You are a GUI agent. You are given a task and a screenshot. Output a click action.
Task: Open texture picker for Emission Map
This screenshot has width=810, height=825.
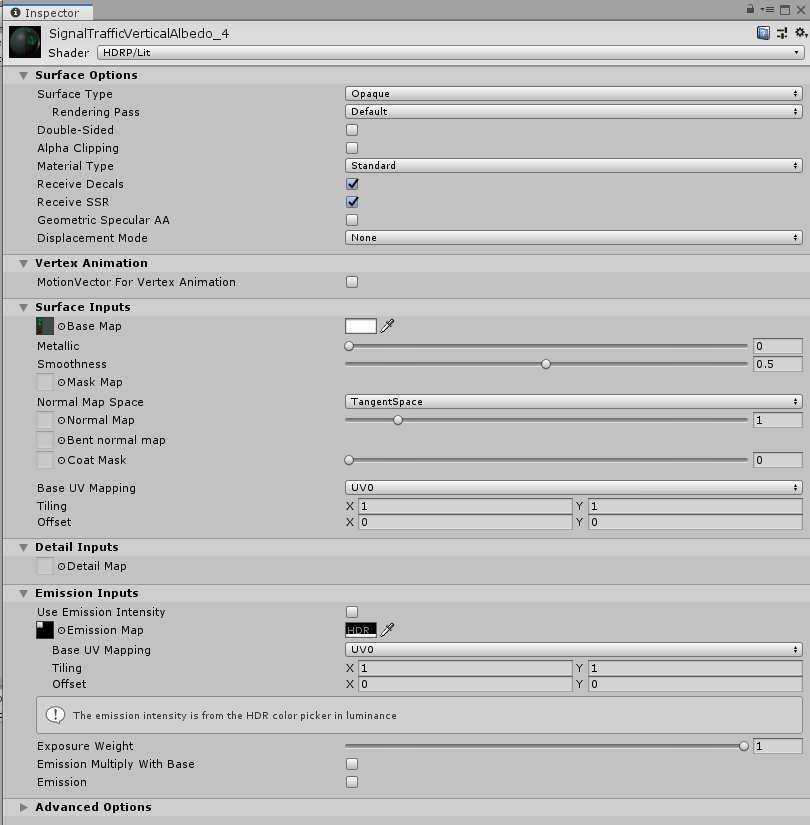pos(62,630)
